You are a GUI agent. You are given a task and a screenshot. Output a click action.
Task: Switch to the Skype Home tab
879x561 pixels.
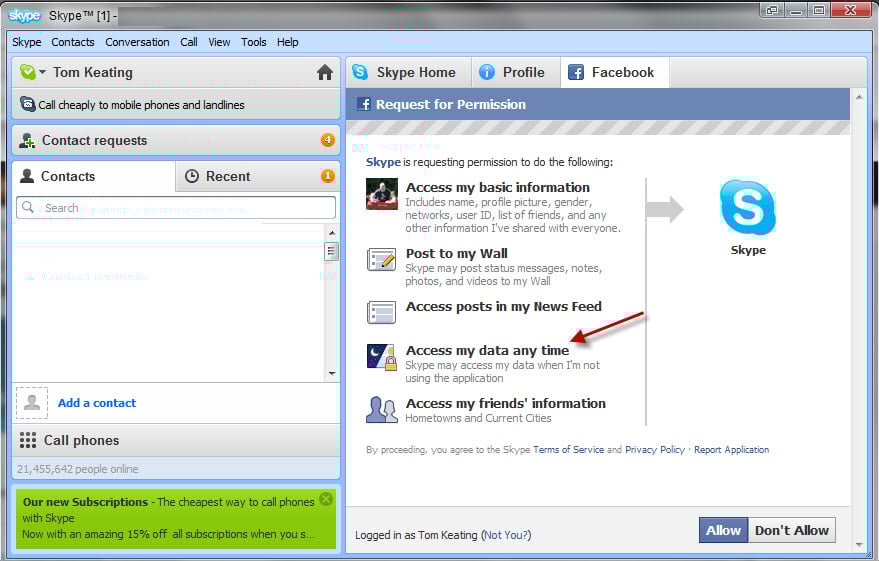click(x=406, y=73)
